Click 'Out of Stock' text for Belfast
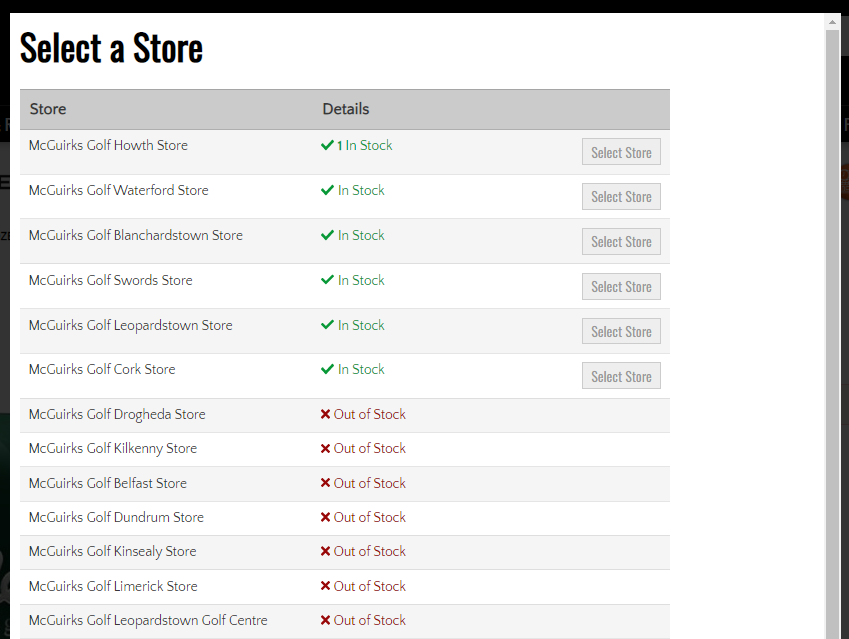This screenshot has height=639, width=849. click(369, 483)
